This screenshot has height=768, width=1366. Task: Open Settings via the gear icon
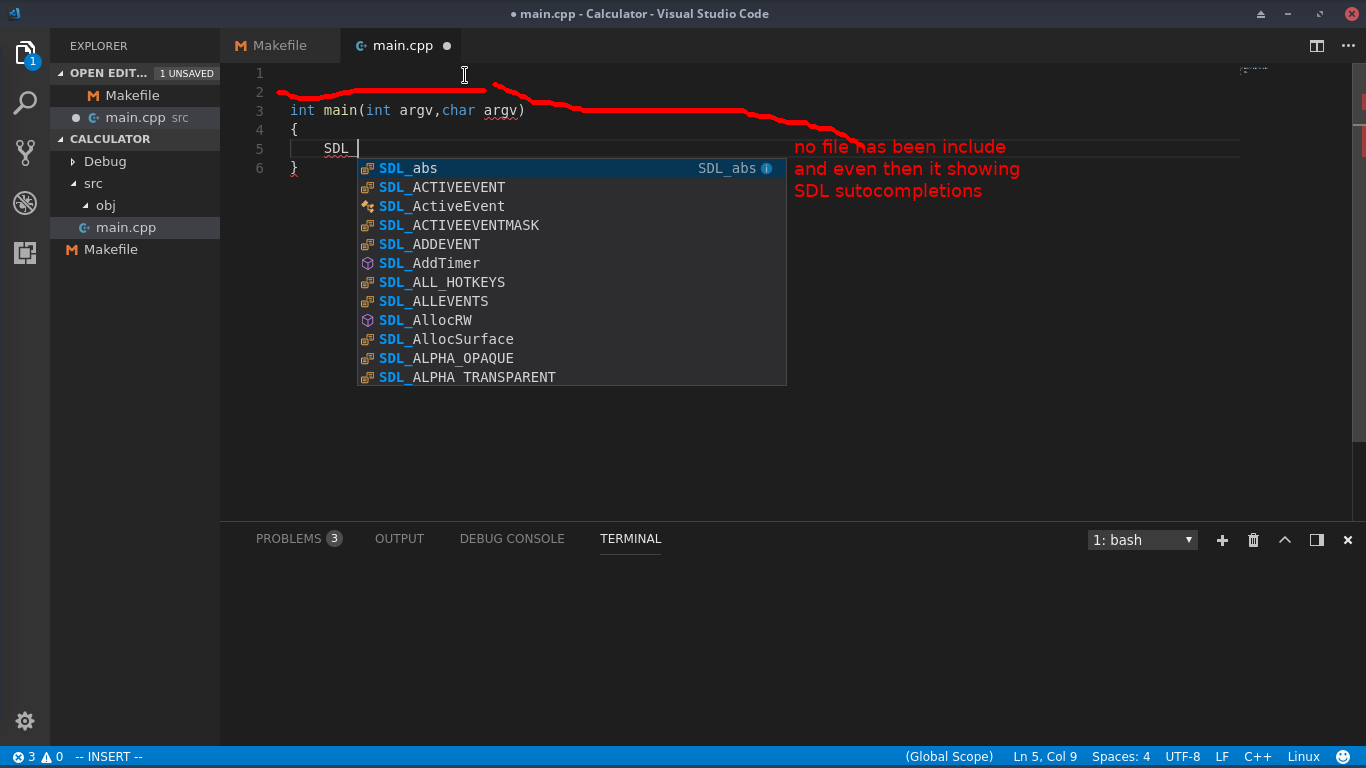click(25, 721)
